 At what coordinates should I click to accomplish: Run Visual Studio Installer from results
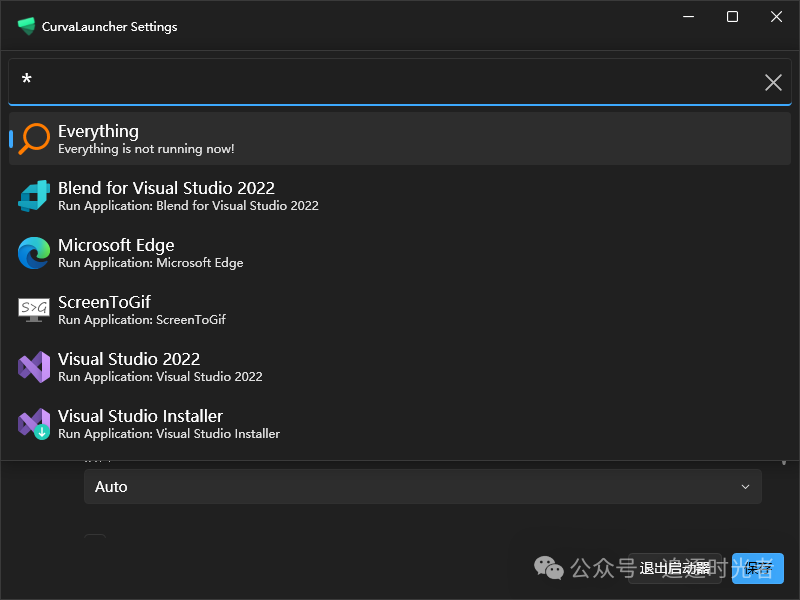(400, 424)
